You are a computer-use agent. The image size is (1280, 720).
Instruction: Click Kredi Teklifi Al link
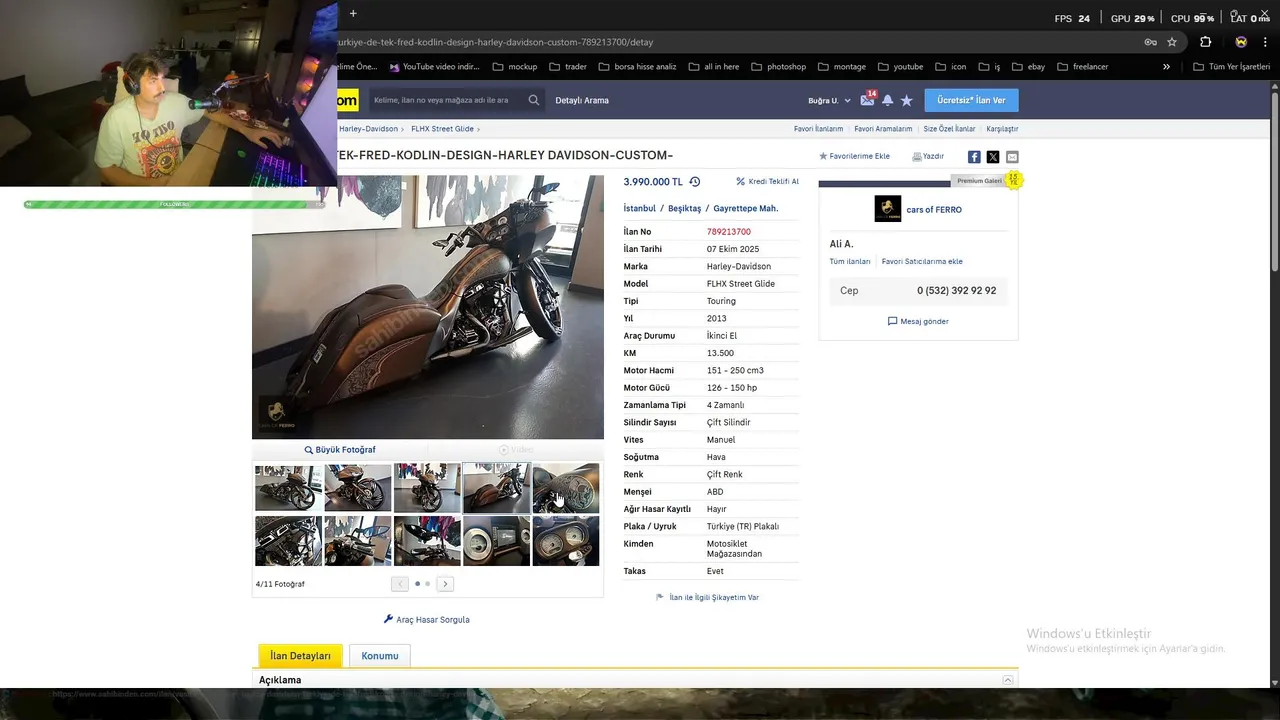pos(767,182)
